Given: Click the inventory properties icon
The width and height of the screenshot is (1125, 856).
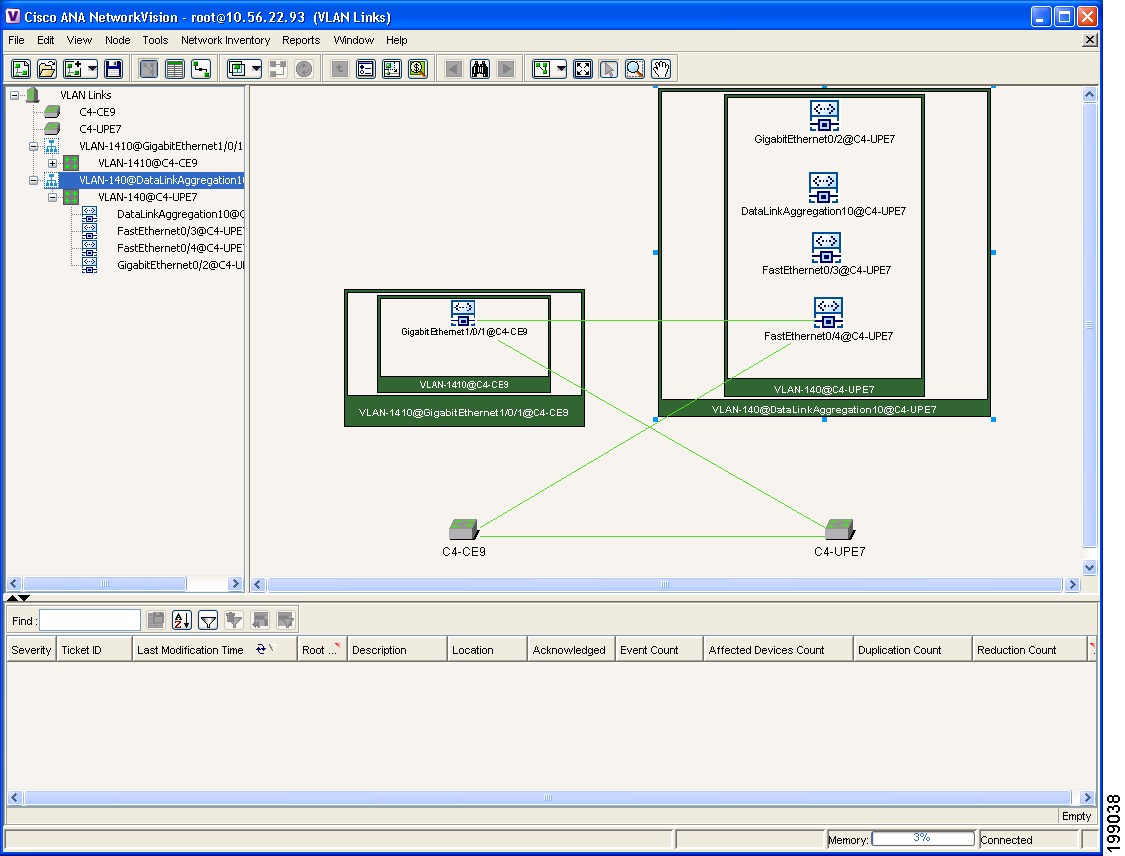Looking at the screenshot, I should pos(366,69).
